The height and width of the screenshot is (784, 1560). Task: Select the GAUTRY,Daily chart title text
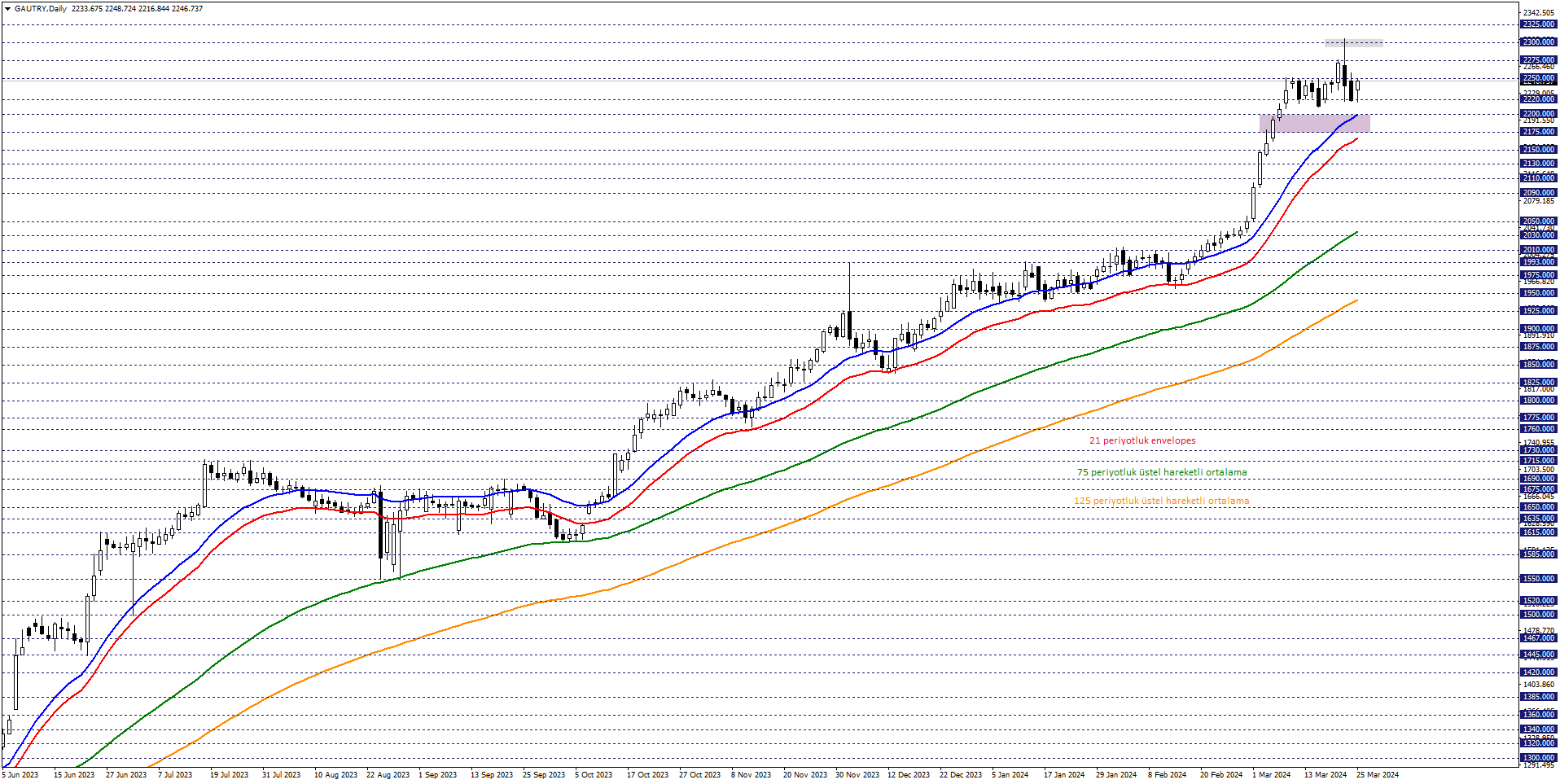(41, 9)
